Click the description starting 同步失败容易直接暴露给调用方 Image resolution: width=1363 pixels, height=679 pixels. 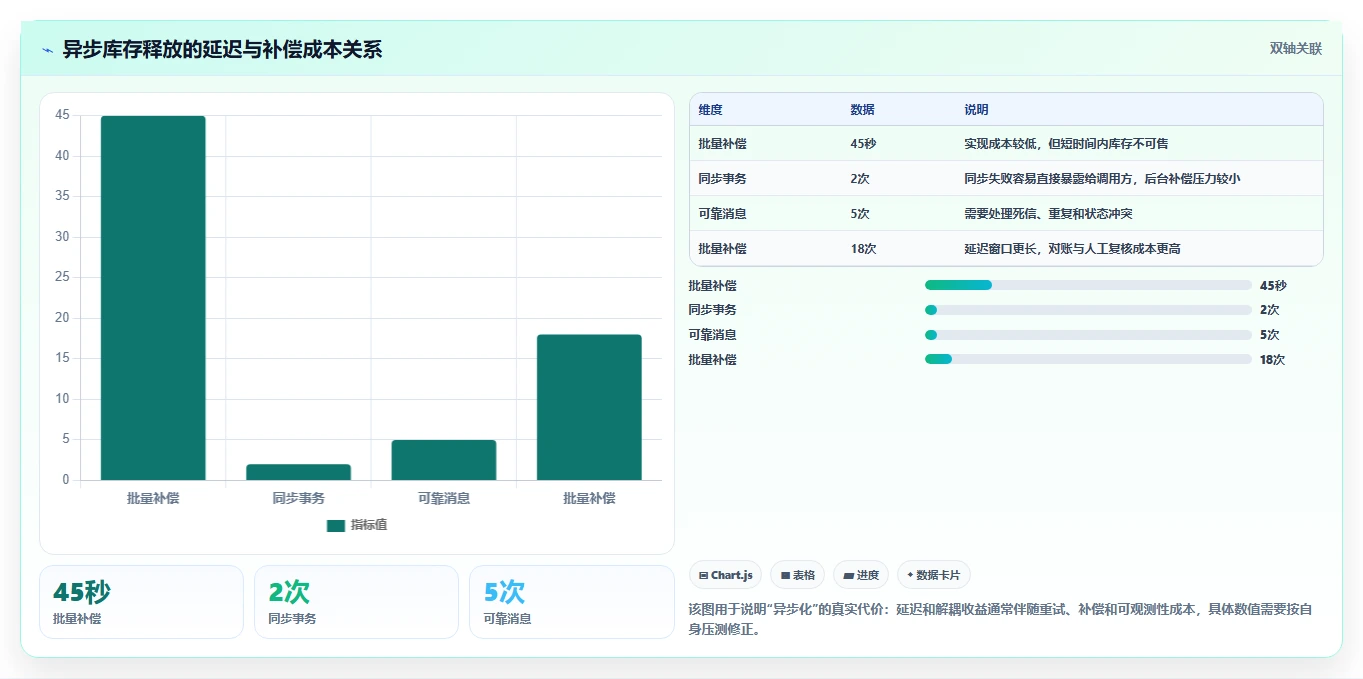[x=1102, y=179]
